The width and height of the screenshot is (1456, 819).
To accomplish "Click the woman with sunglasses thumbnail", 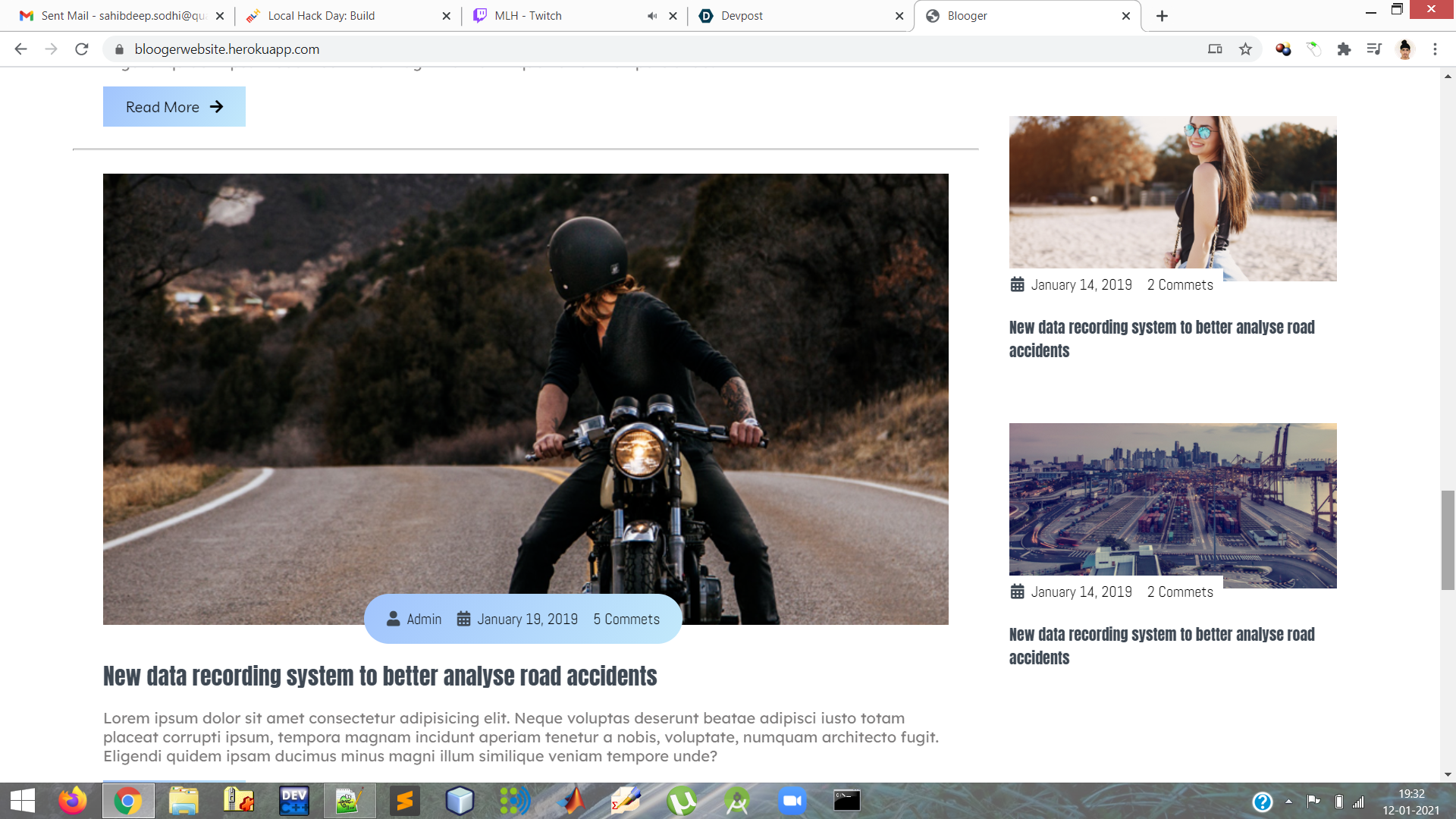I will click(1172, 198).
